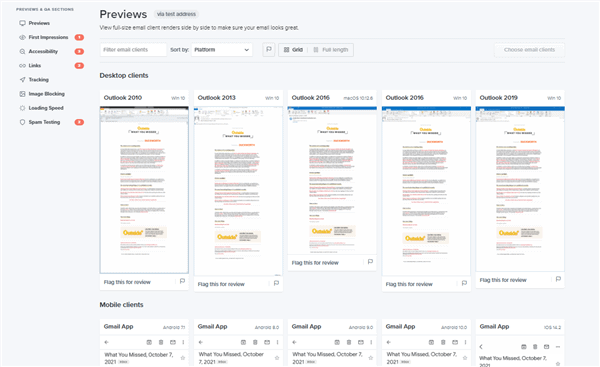Click the flag icon on Outlook 2016 Win 10 card
The image size is (600, 367).
(x=464, y=283)
